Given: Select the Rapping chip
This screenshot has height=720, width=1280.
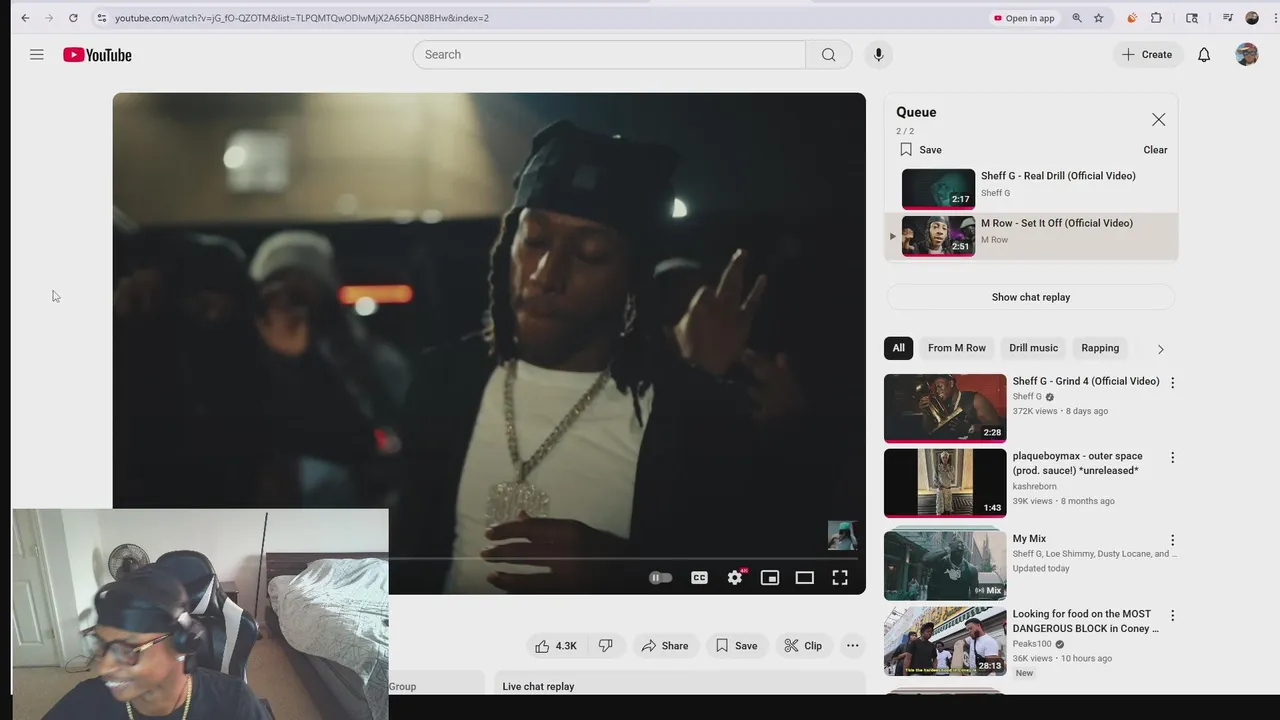Looking at the screenshot, I should 1100,348.
